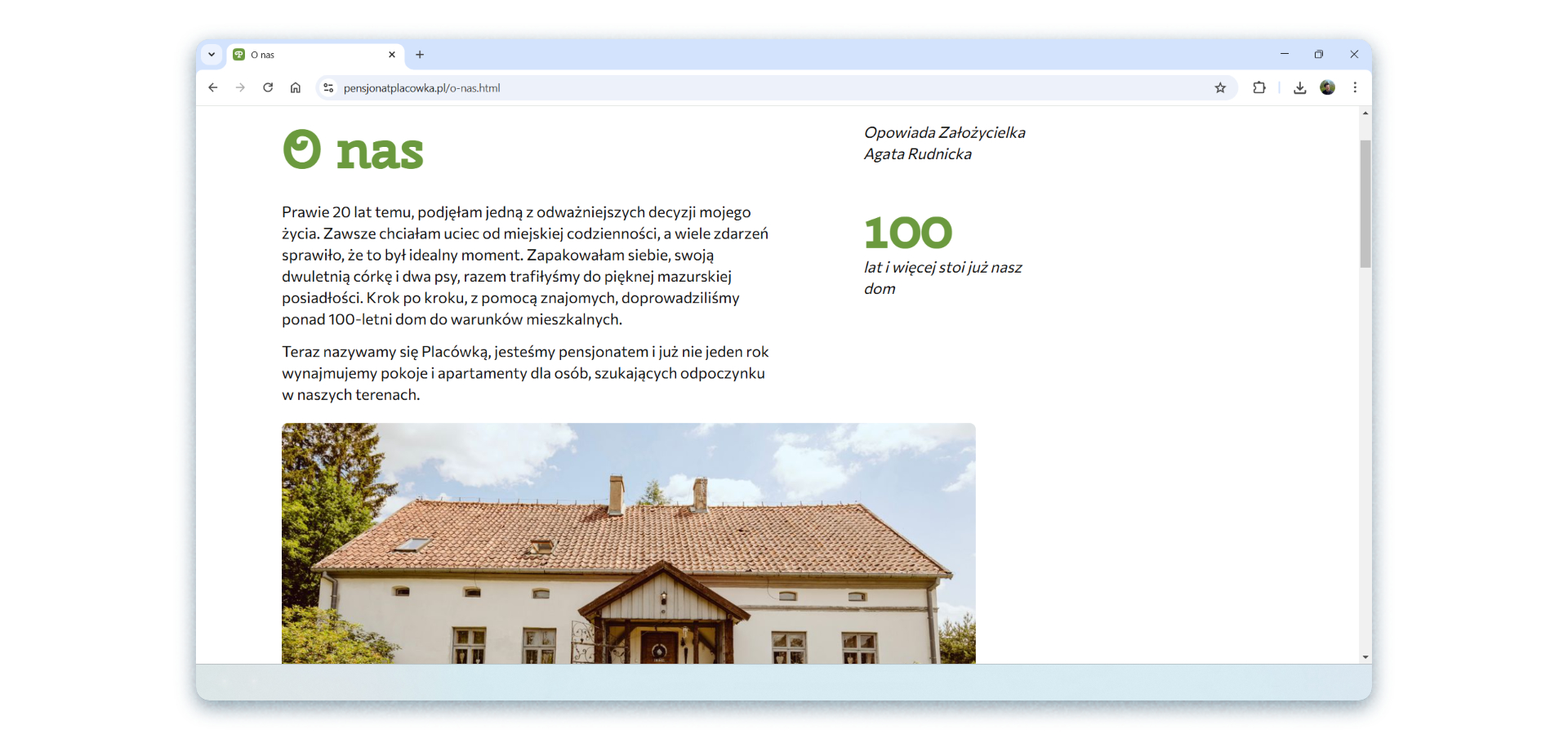Screen dimensions: 1568x756
Task: Open the extensions puzzle icon
Action: pyautogui.click(x=1259, y=87)
